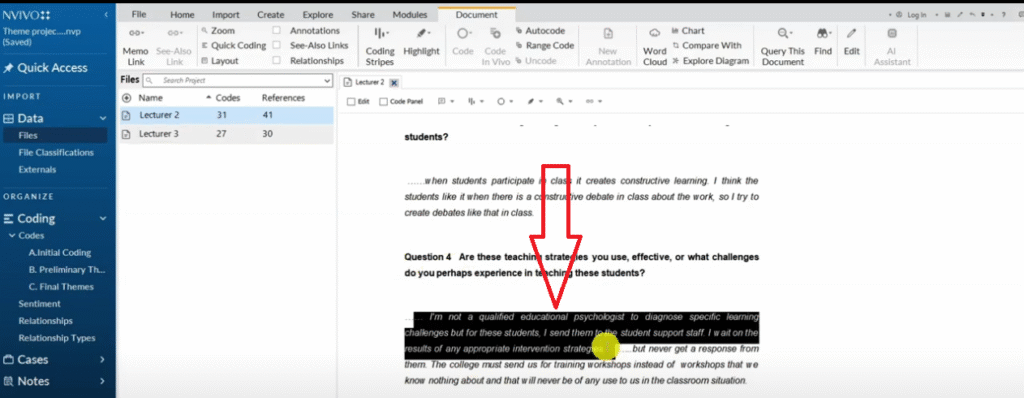Enable the See-Also Links checkbox
The image size is (1024, 398).
click(x=277, y=46)
